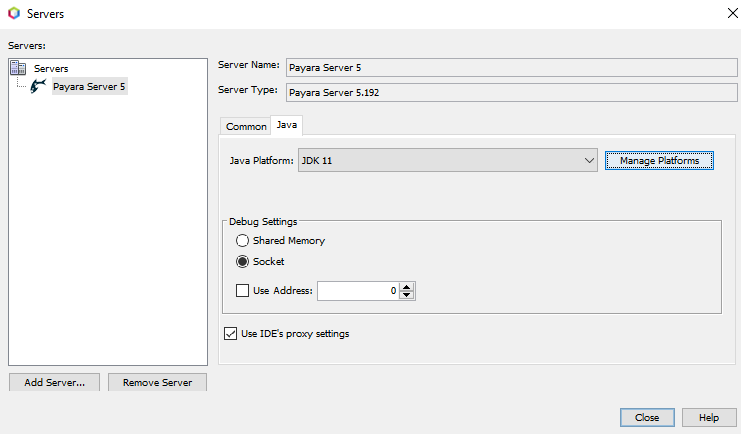Click the Servers root node icon
The width and height of the screenshot is (741, 434).
click(x=18, y=68)
